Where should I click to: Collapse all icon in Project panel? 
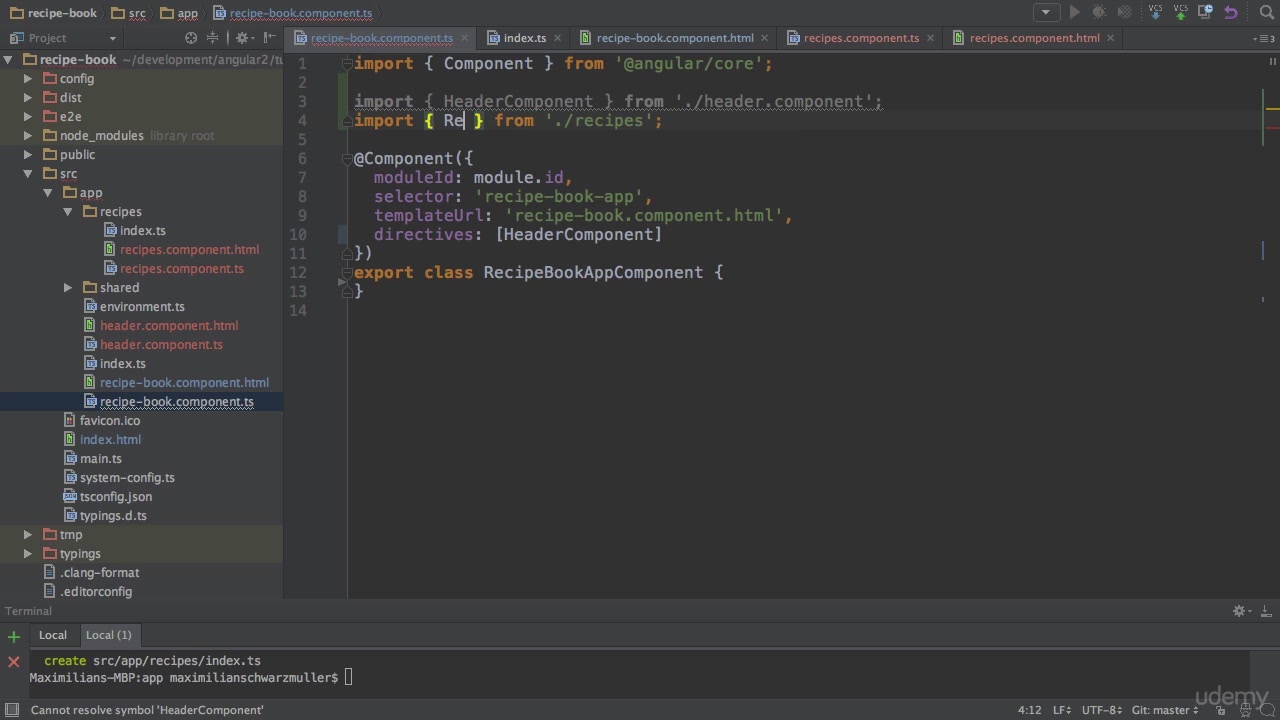[212, 38]
